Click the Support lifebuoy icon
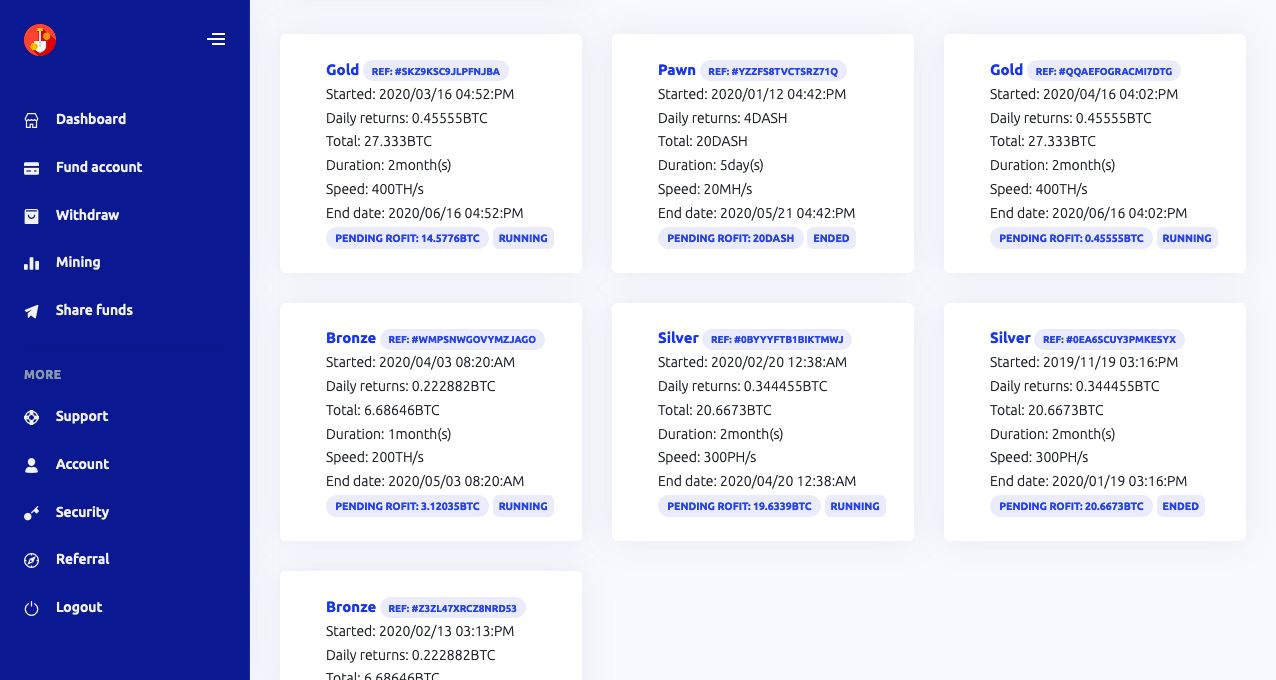The image size is (1276, 680). click(32, 417)
